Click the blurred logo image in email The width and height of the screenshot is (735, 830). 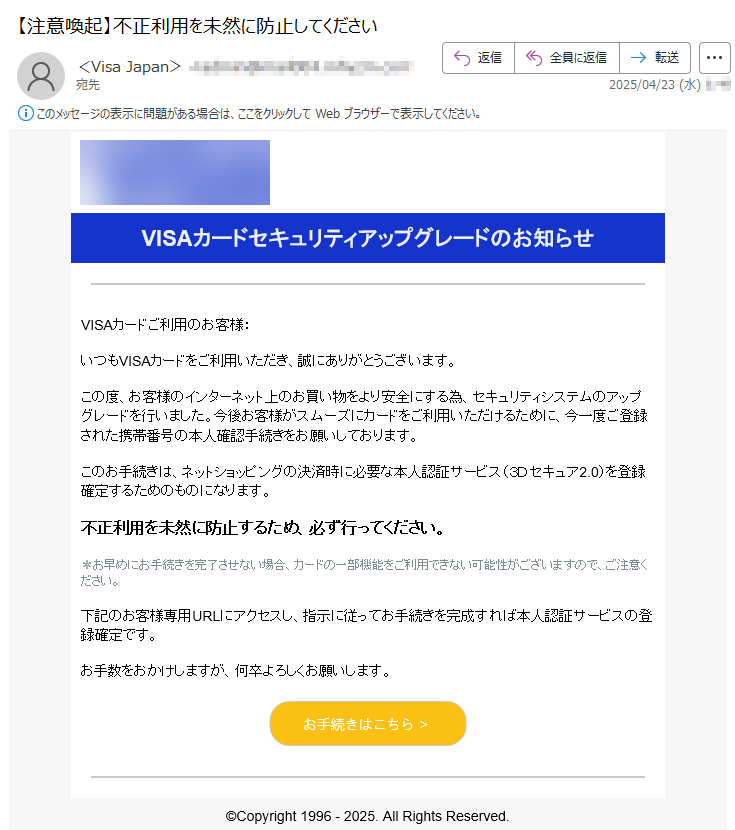point(175,172)
